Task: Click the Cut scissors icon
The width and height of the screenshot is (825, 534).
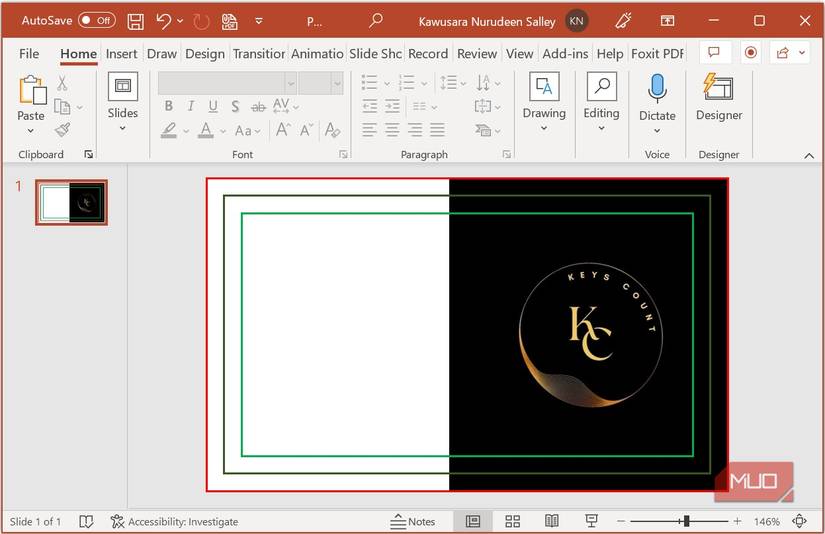Action: 62,83
